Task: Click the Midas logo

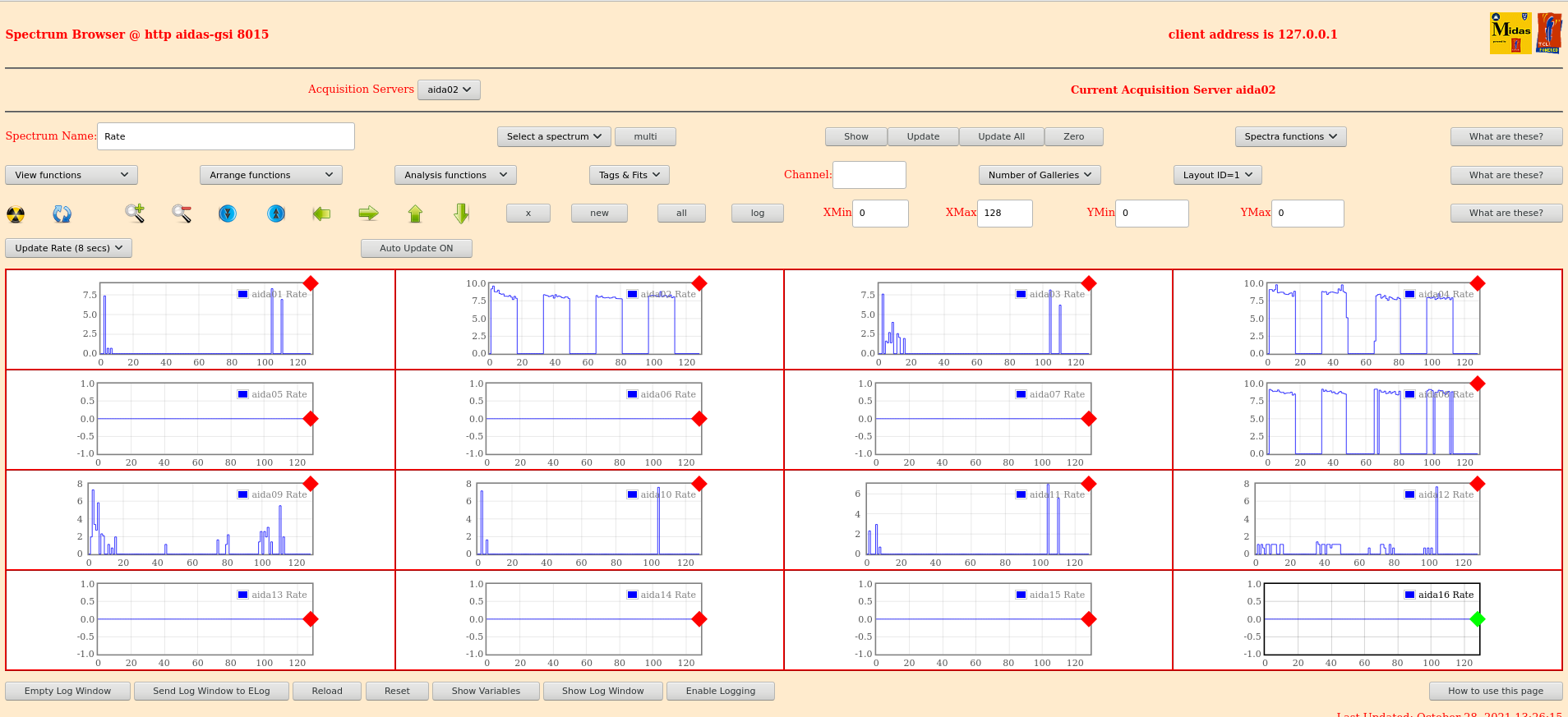Action: (1510, 34)
